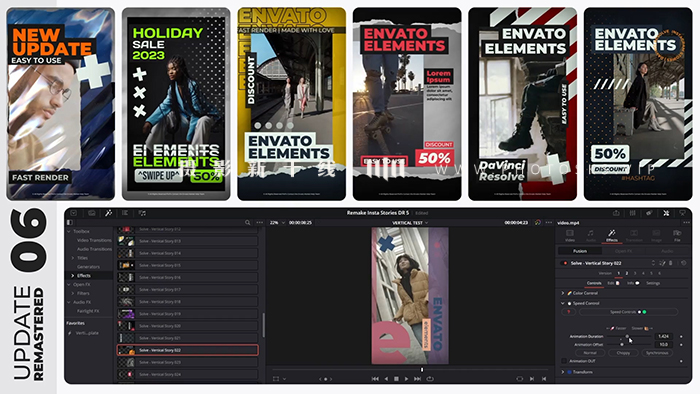The width and height of the screenshot is (700, 394).
Task: Expand the Titles tree item
Action: pos(73,258)
